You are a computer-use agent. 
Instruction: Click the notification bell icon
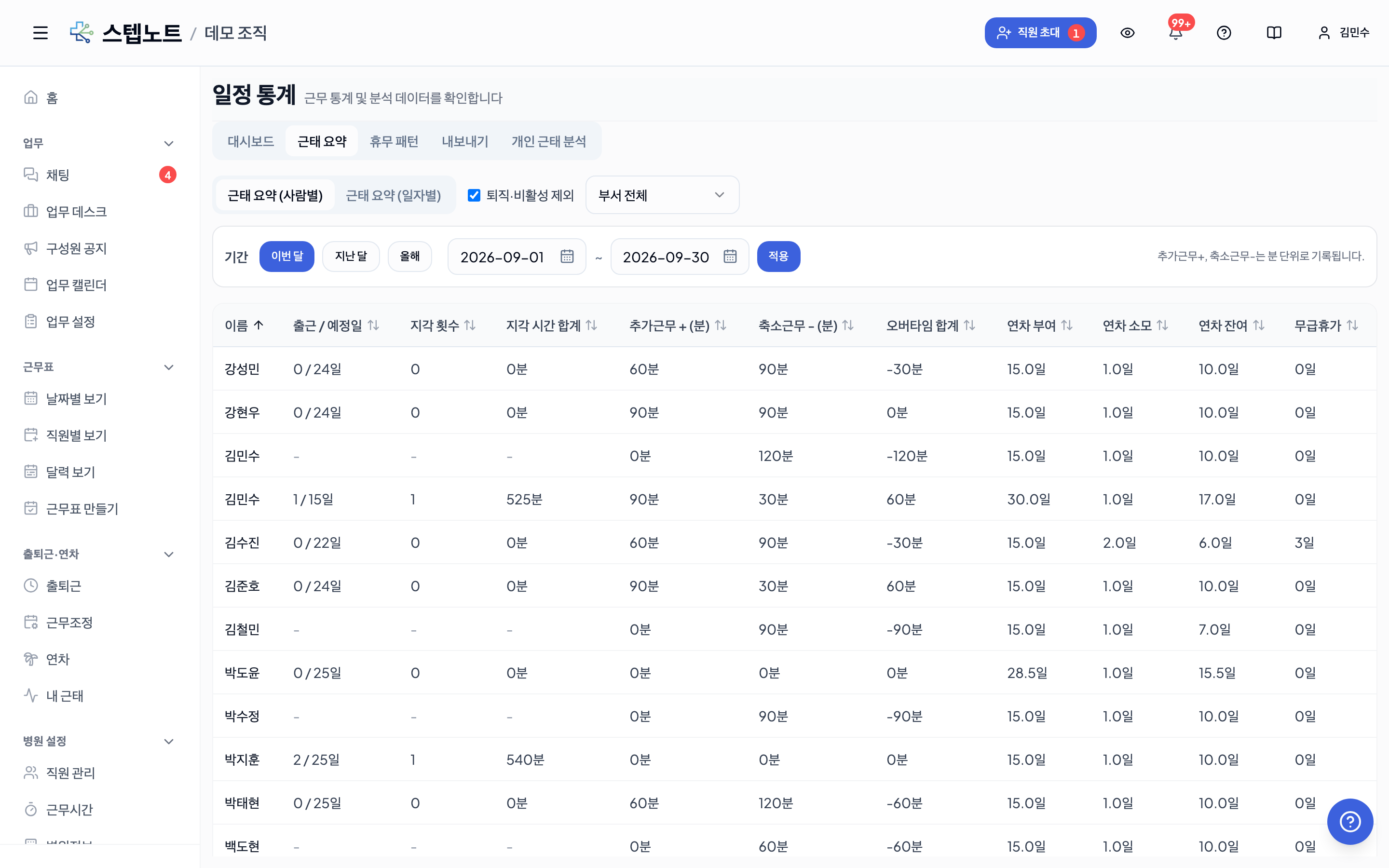tap(1175, 33)
